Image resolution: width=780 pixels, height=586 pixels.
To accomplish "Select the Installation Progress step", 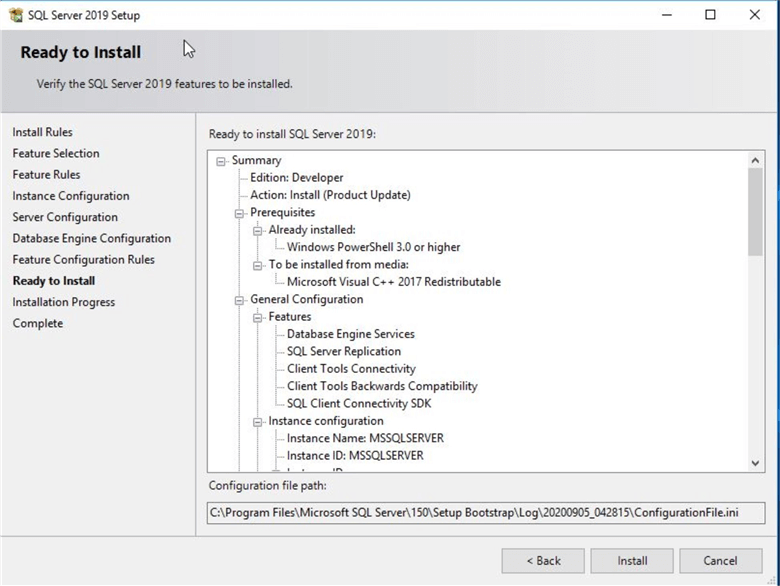I will [64, 302].
